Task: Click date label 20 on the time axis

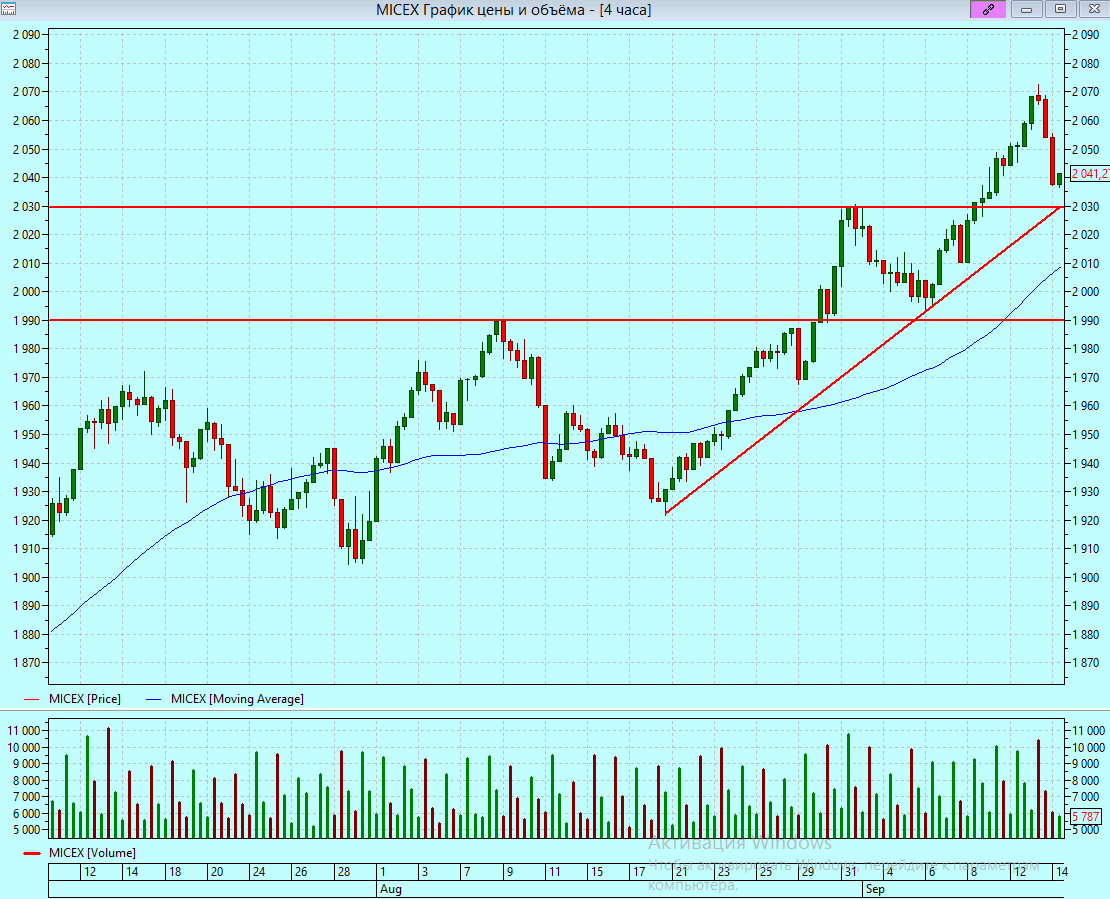Action: click(217, 871)
